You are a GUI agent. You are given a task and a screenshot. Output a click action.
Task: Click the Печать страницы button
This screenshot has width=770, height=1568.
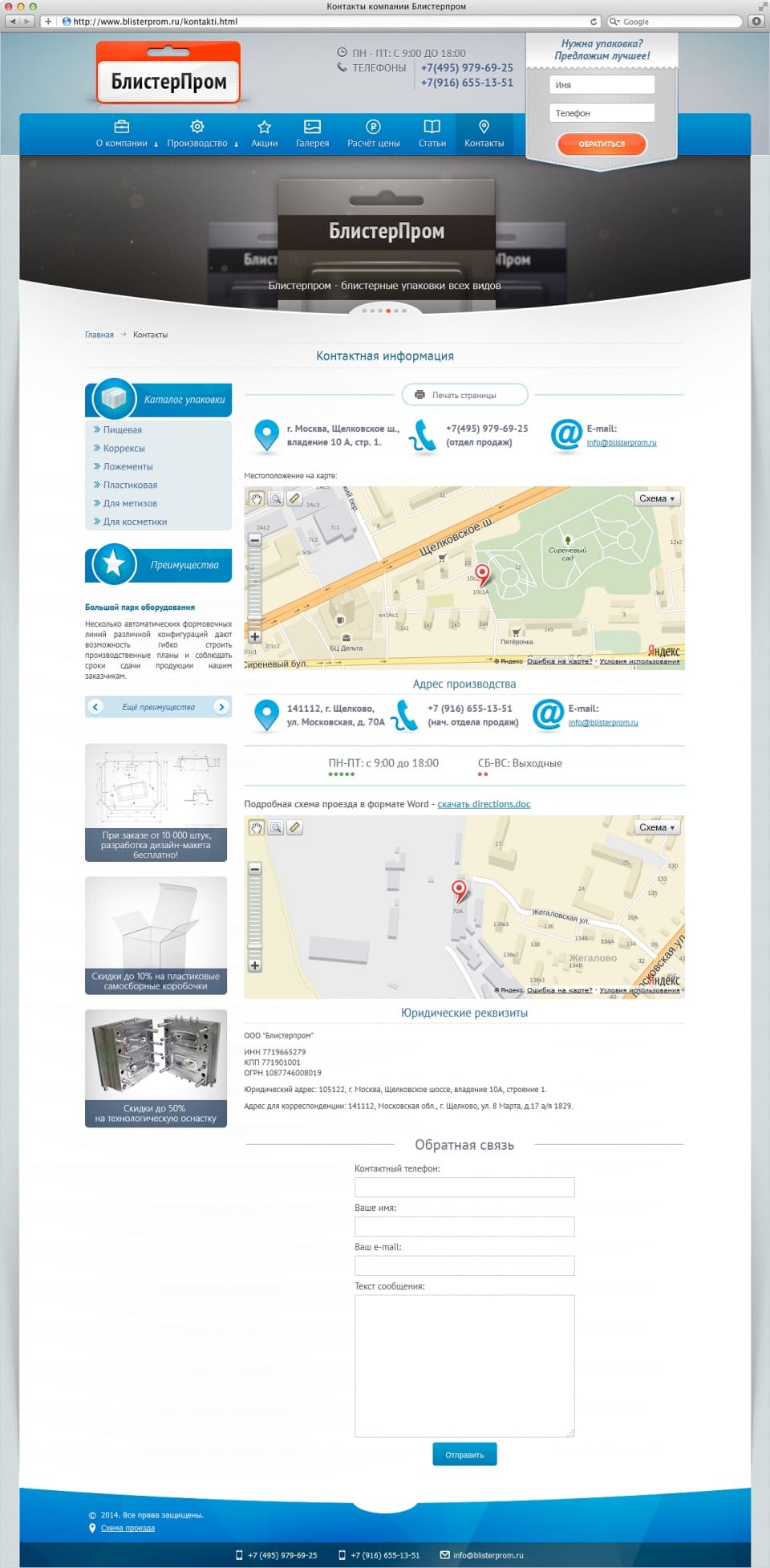[x=464, y=395]
